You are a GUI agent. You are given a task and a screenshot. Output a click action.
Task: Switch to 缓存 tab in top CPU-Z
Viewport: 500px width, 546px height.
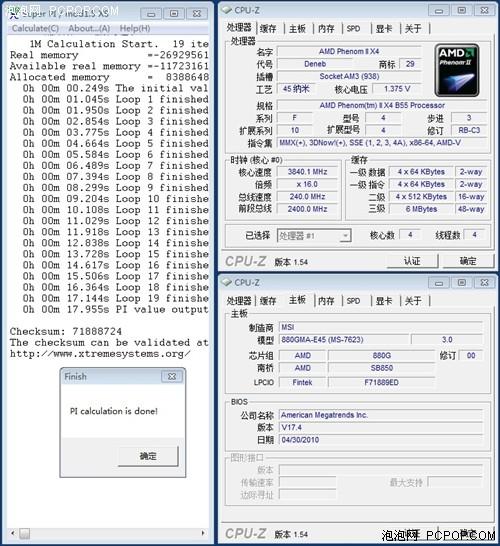point(268,29)
